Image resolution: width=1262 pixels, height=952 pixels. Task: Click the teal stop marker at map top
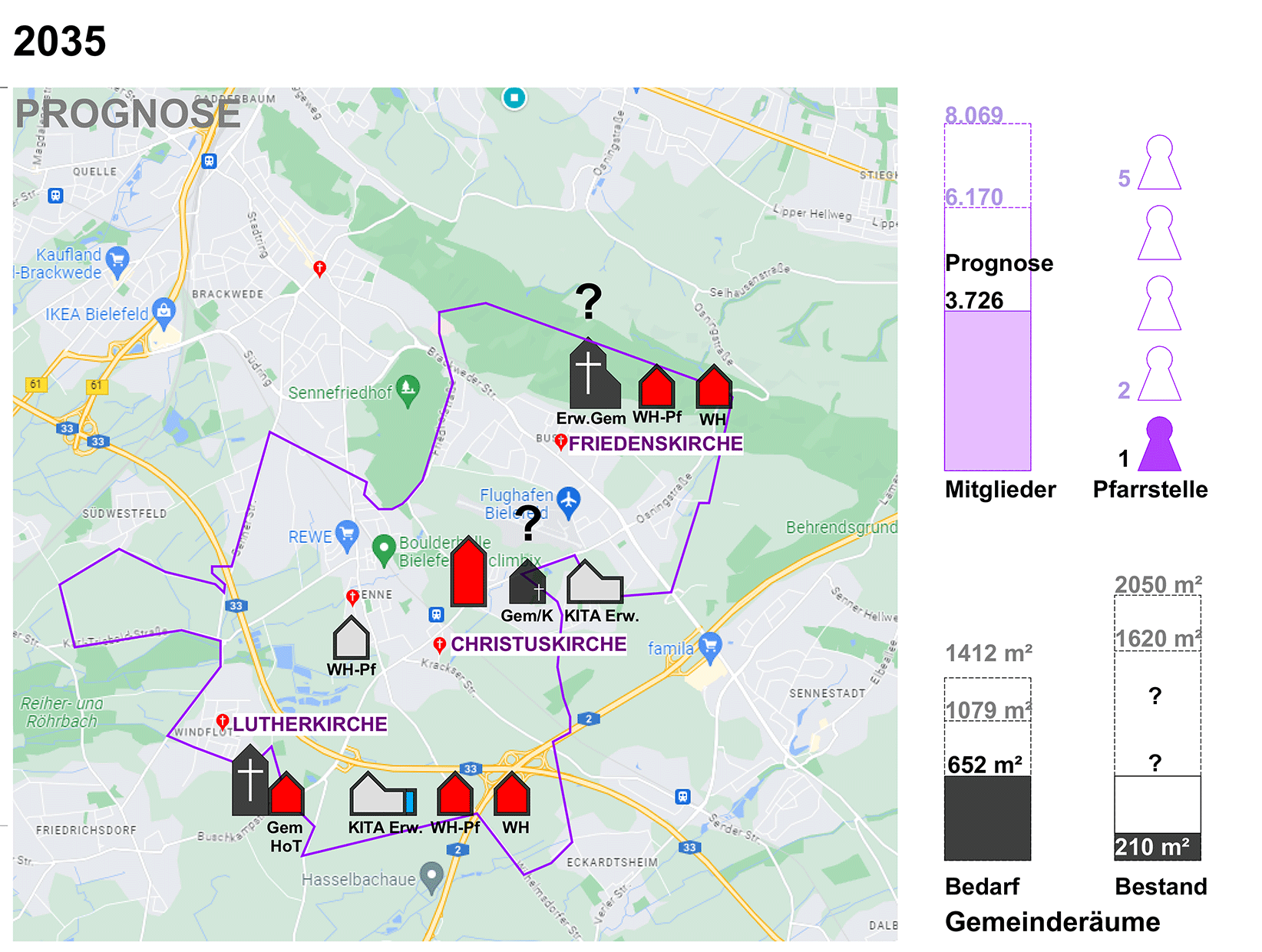[514, 98]
